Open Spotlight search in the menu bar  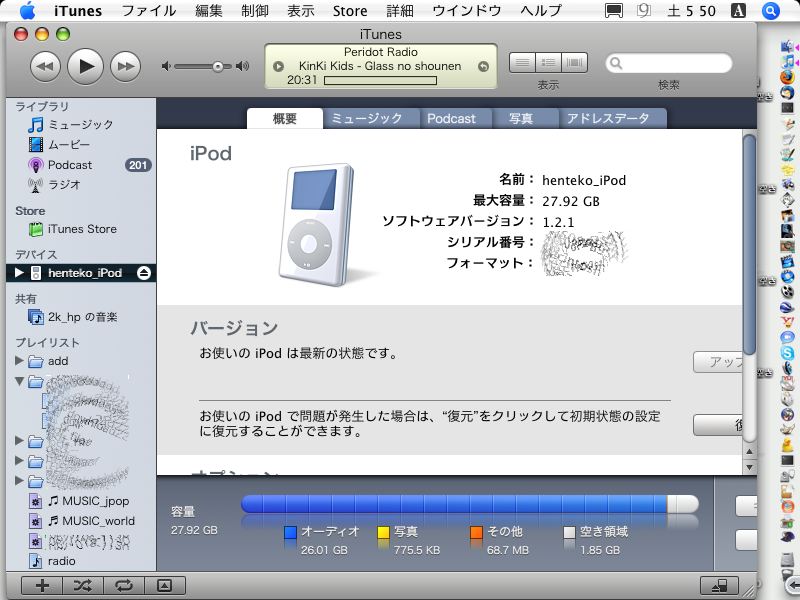click(x=770, y=11)
